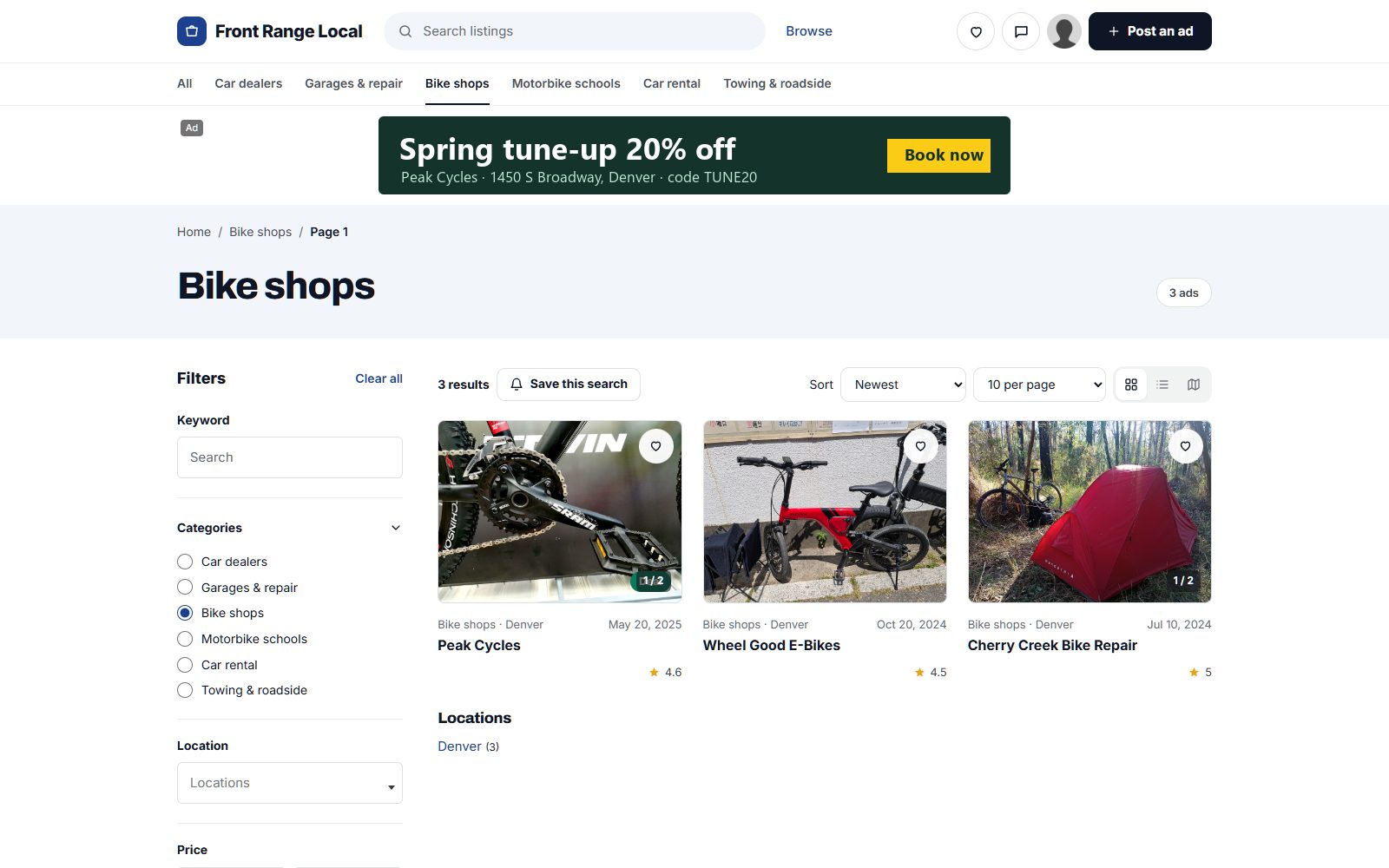
Task: Select the Garages & repair category radio
Action: coord(185,588)
